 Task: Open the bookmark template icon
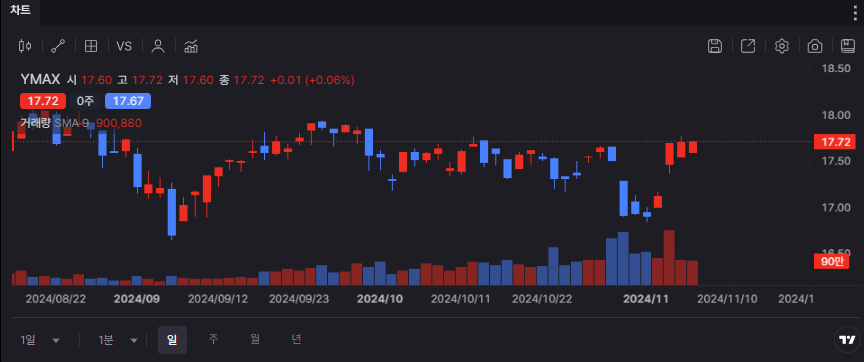coord(847,46)
